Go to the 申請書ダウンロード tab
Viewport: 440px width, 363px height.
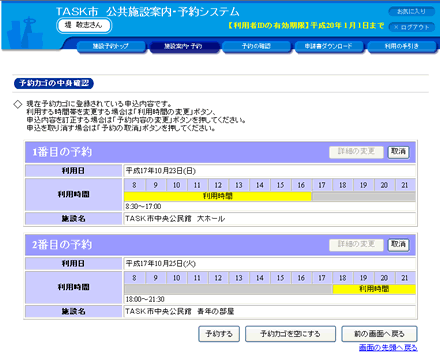(x=329, y=46)
